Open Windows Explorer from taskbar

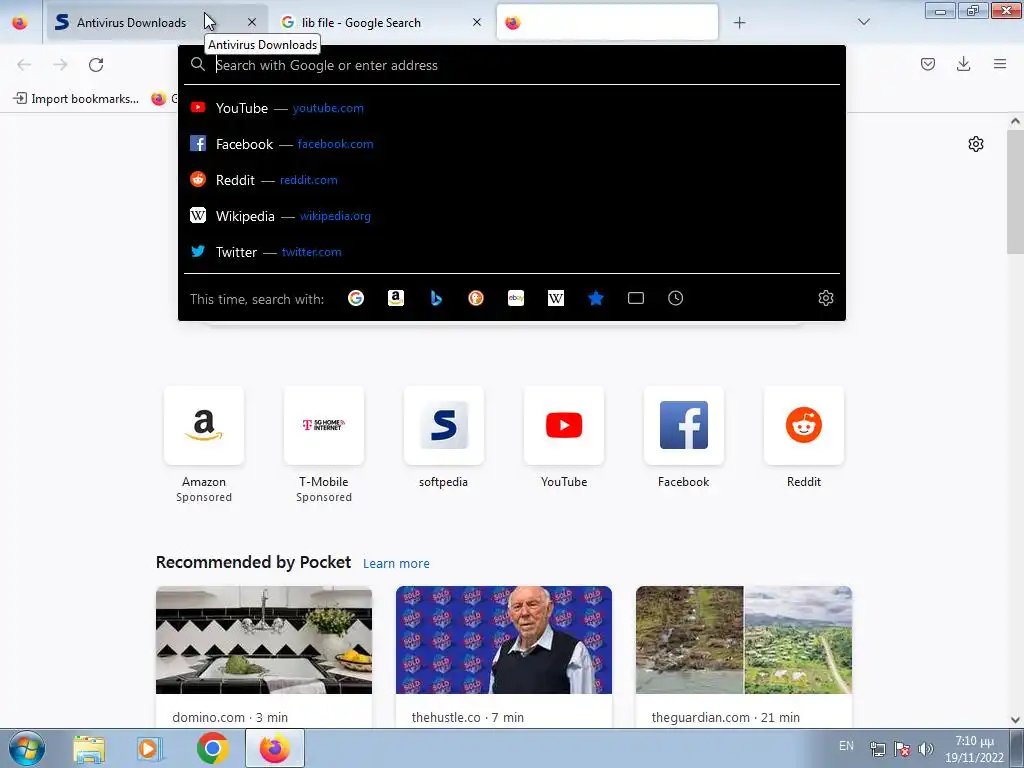[89, 748]
